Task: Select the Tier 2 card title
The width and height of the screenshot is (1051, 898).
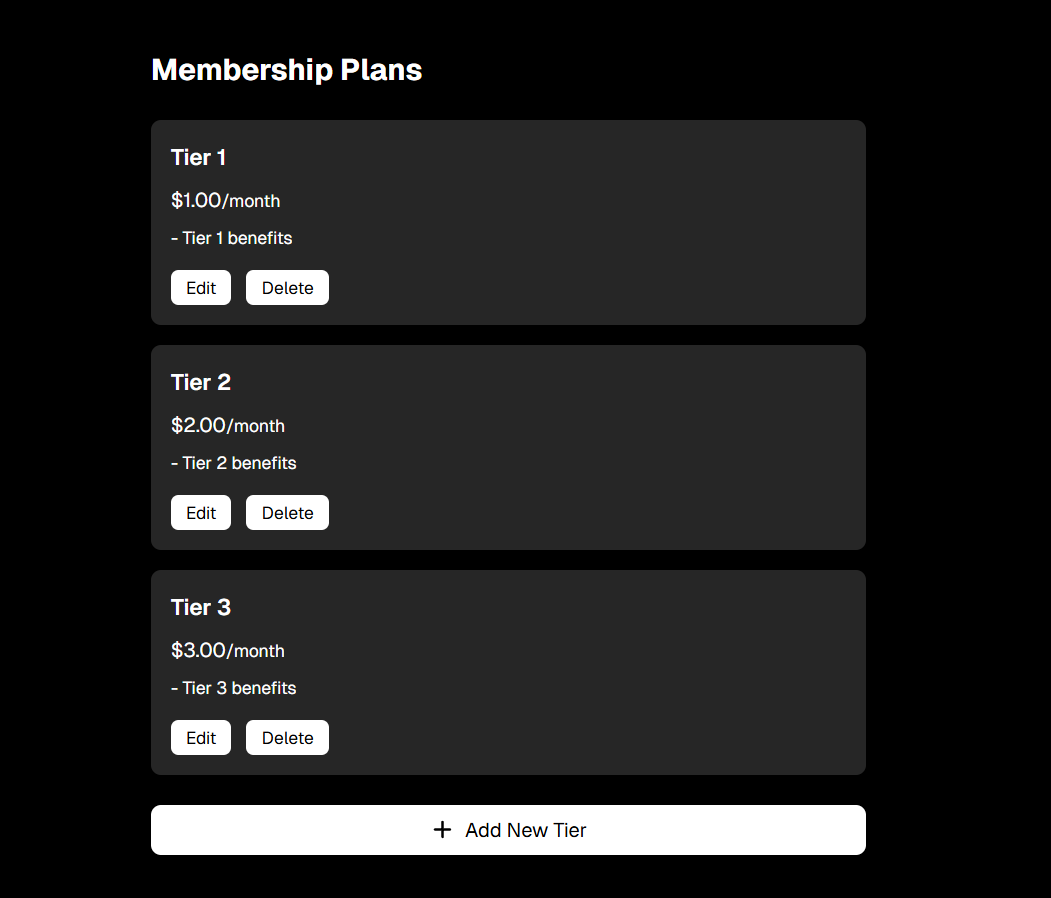Action: (x=200, y=382)
